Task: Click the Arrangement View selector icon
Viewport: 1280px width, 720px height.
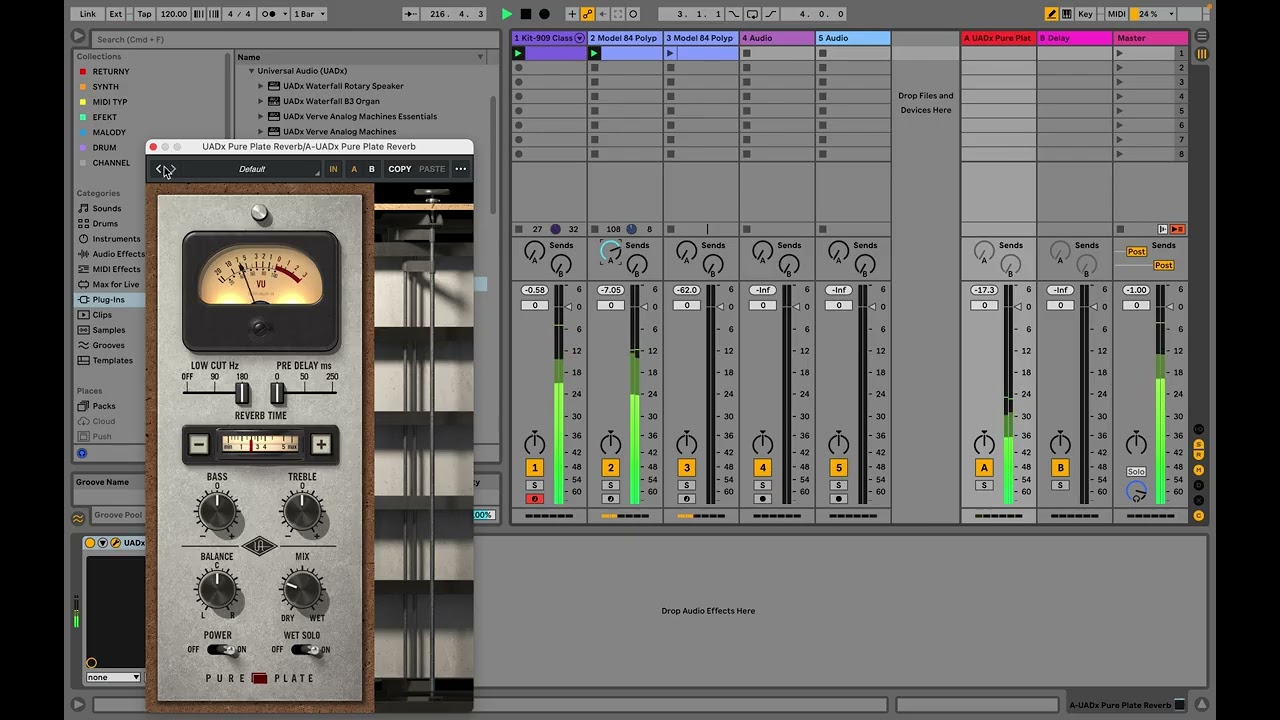Action: tap(1202, 36)
